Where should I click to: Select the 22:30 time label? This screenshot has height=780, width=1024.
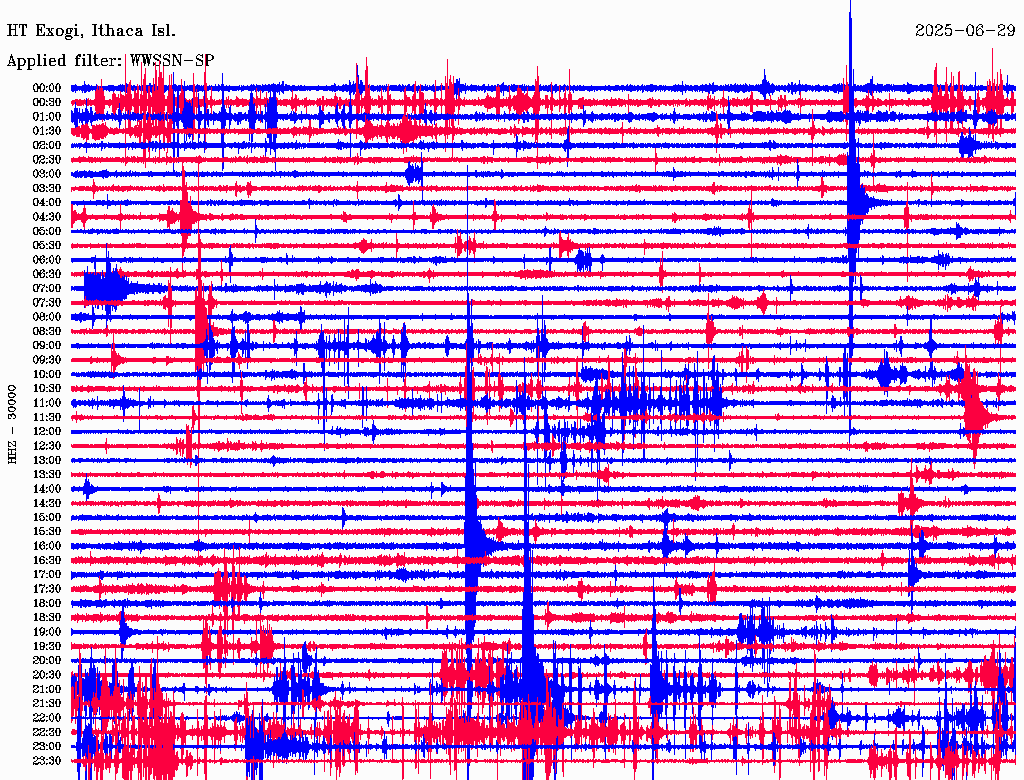[x=47, y=732]
